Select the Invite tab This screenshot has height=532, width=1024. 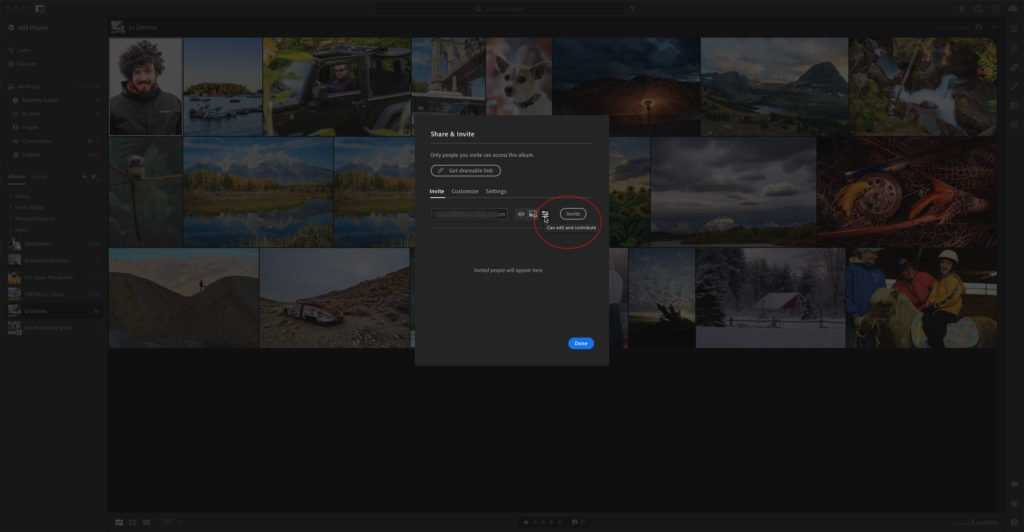pyautogui.click(x=437, y=191)
